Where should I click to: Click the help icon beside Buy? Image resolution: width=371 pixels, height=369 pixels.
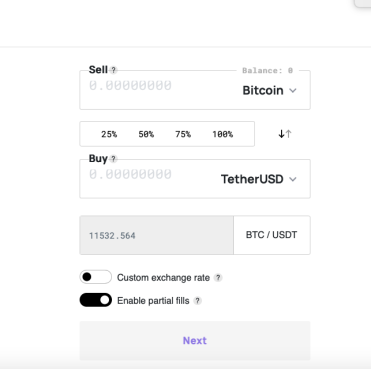pos(113,159)
